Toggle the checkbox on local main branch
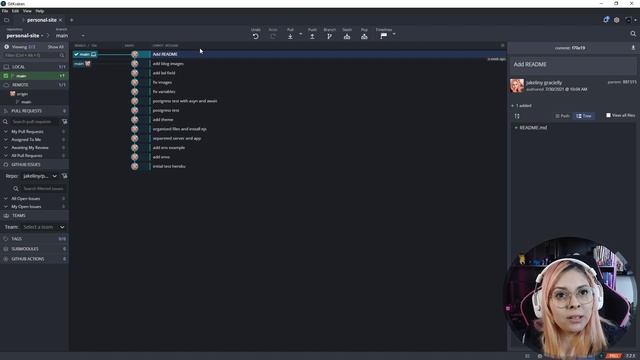 coord(6,76)
